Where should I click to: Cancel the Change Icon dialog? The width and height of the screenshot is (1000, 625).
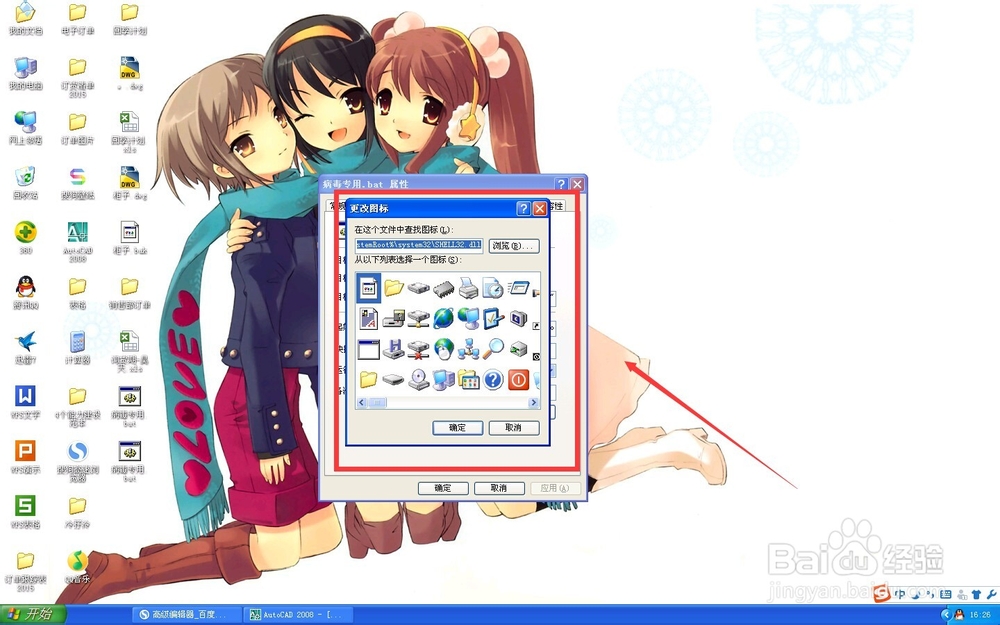513,428
